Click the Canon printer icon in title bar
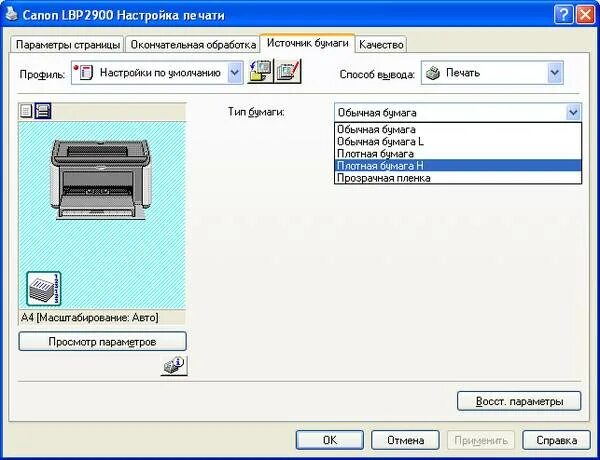 (12, 15)
